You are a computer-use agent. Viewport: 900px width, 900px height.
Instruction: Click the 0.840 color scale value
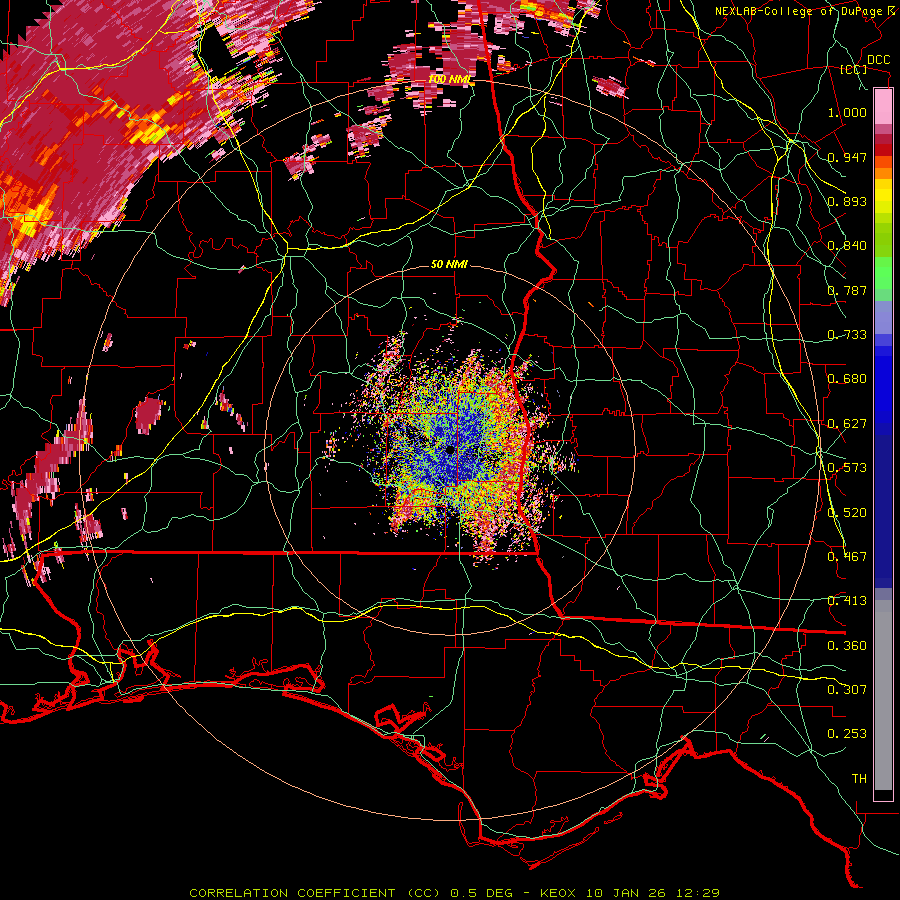[x=847, y=246]
